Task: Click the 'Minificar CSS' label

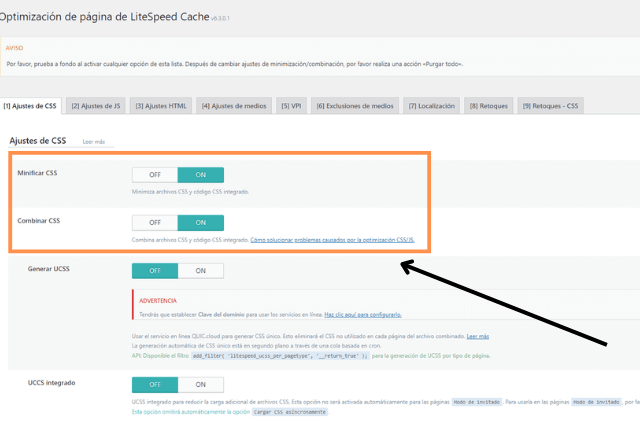Action: [x=37, y=173]
